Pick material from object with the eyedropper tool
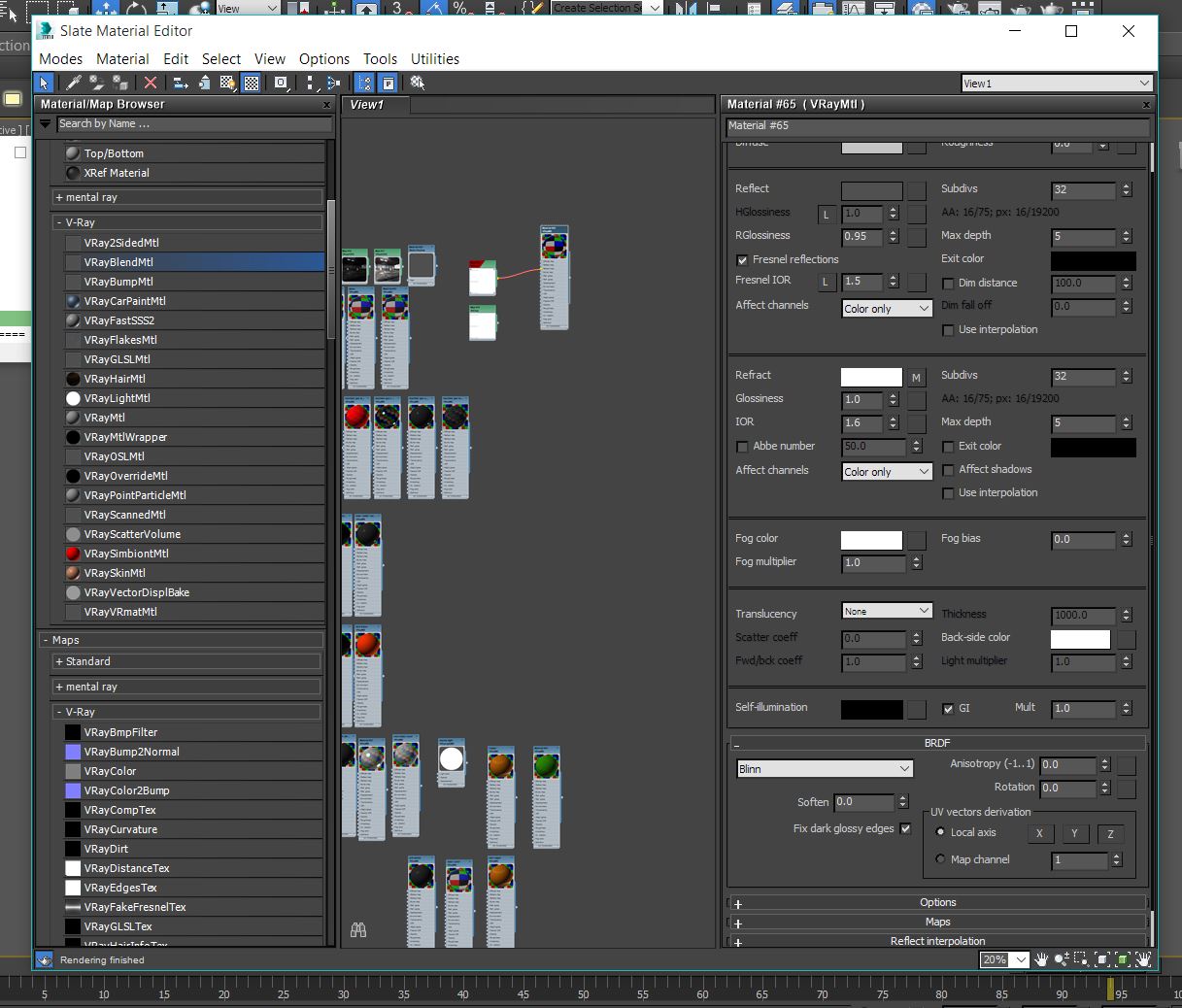The height and width of the screenshot is (1008, 1182). tap(73, 84)
